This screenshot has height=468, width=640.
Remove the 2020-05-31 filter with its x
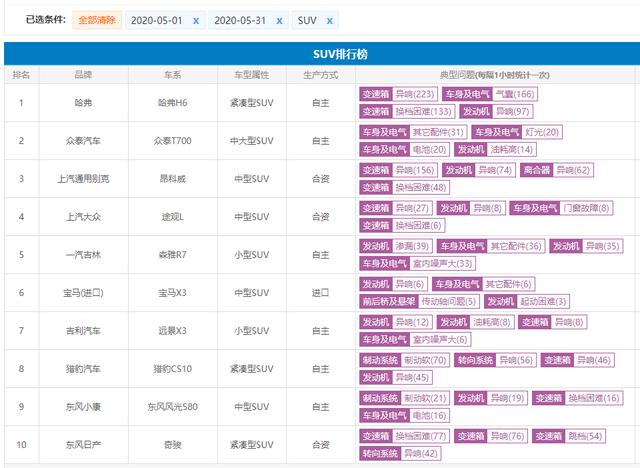[279, 21]
